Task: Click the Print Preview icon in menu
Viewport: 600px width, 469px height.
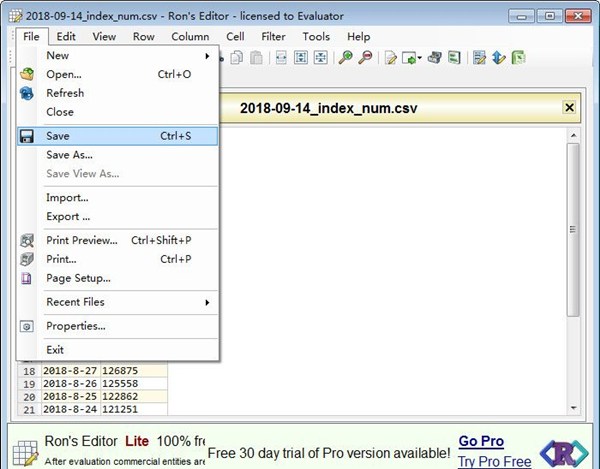Action: point(27,240)
